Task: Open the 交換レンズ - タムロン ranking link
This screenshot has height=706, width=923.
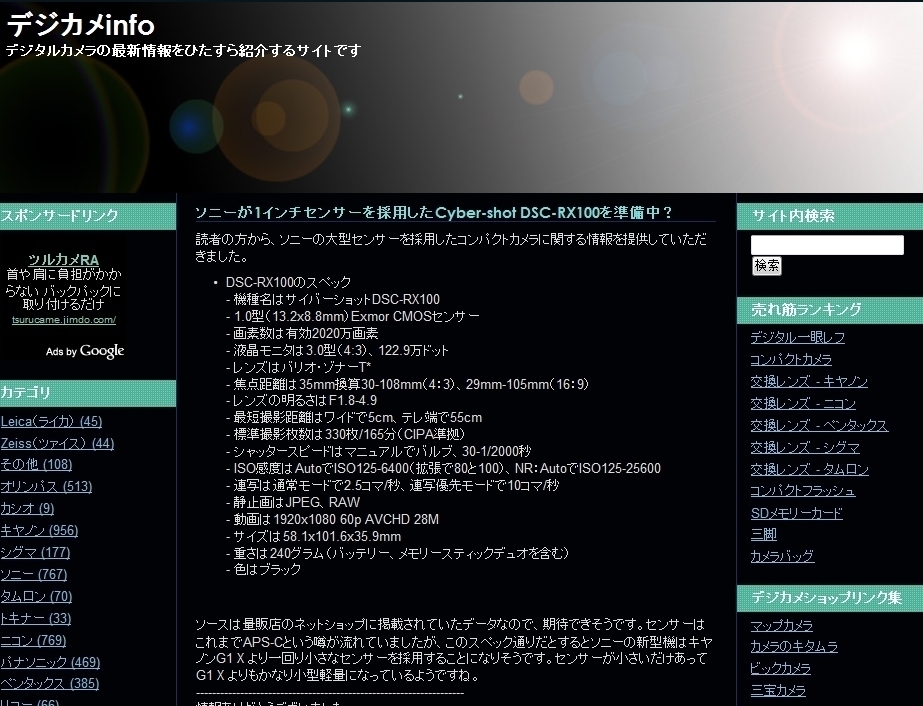Action: pos(809,469)
